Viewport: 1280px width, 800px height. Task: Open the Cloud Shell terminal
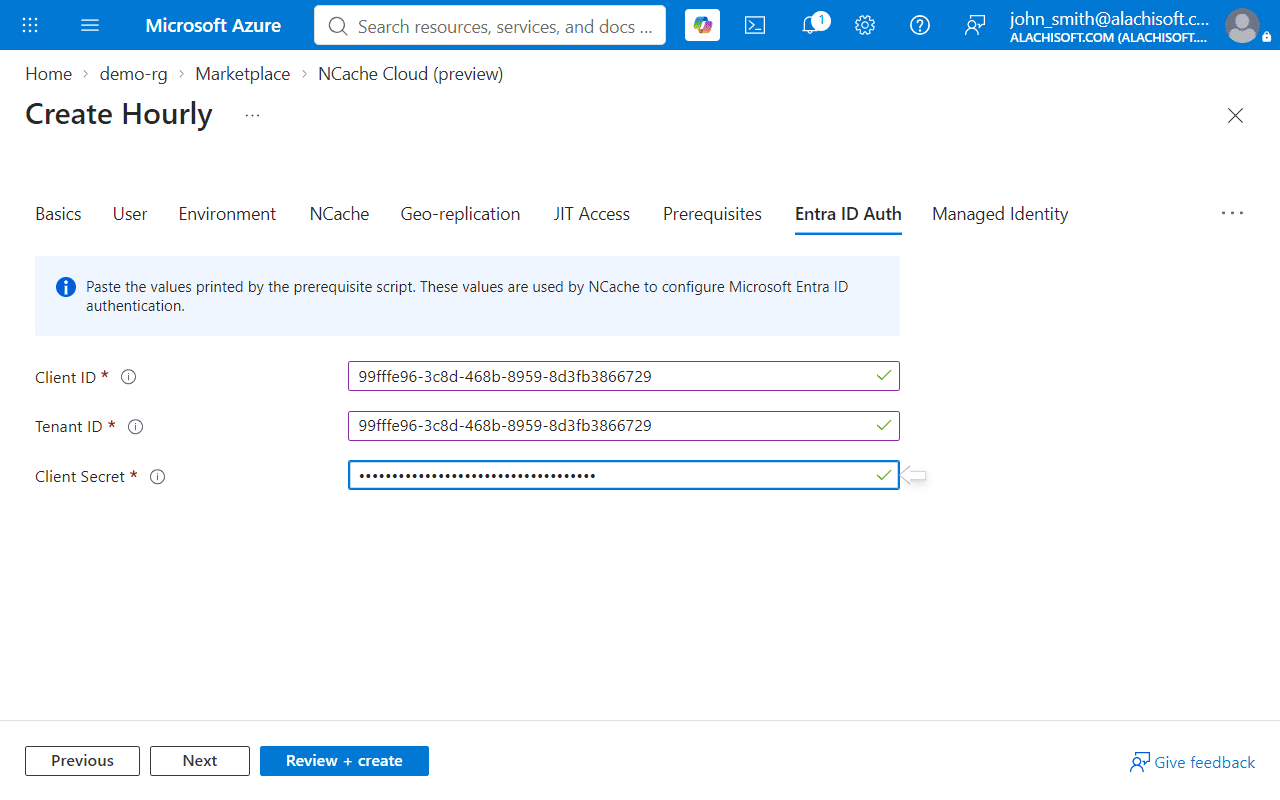755,25
